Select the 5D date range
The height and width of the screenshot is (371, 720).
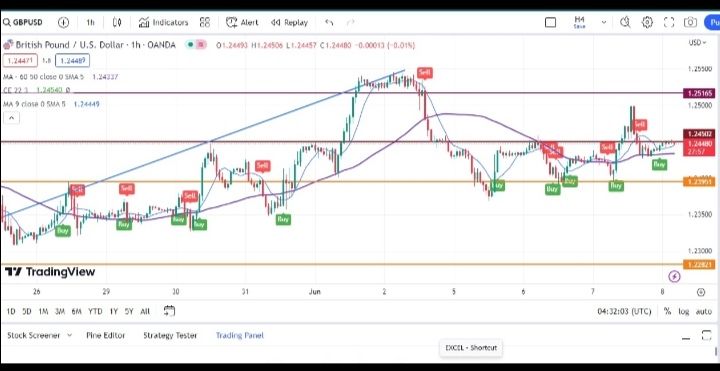click(x=27, y=311)
